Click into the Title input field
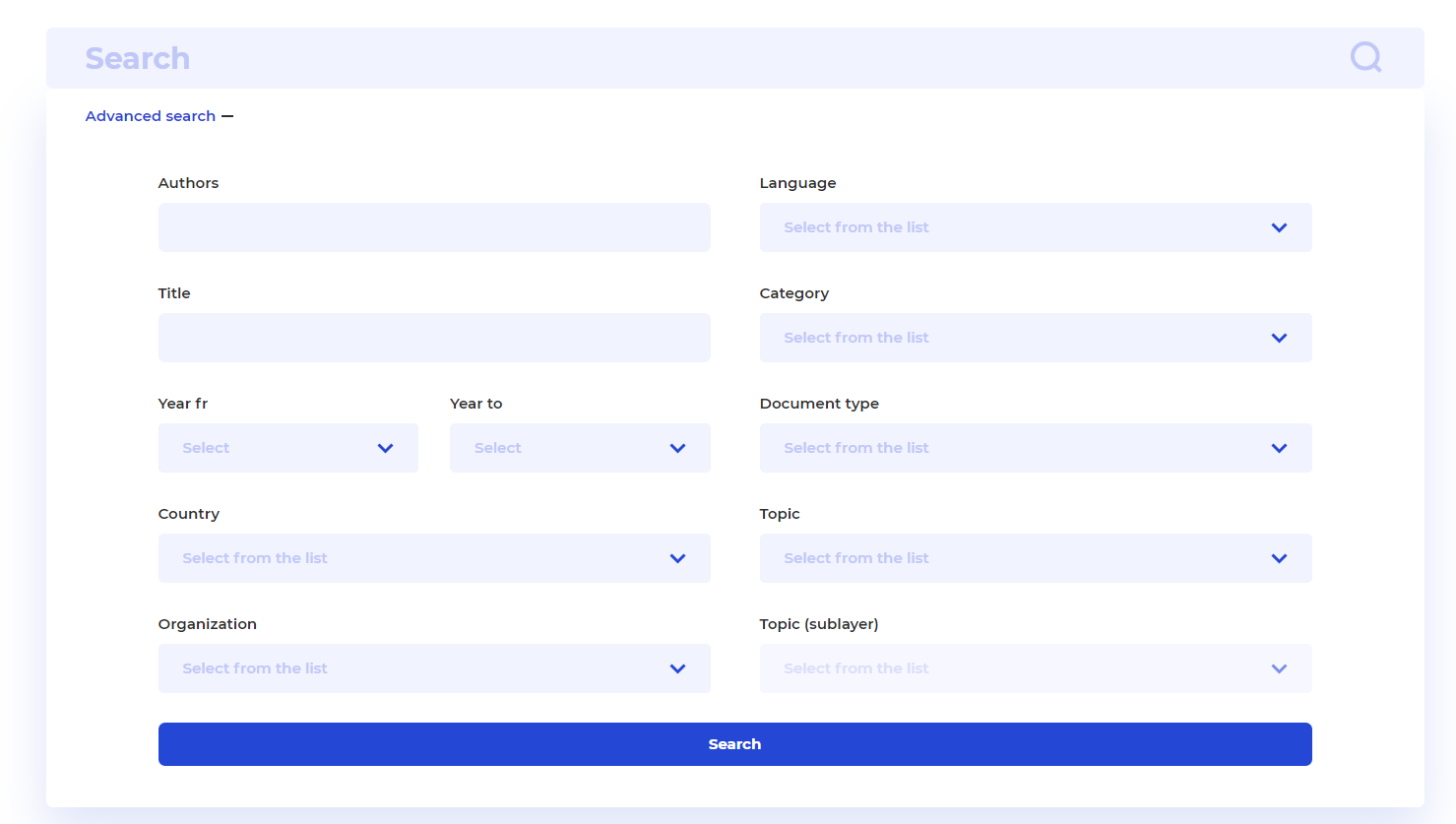 click(x=433, y=338)
